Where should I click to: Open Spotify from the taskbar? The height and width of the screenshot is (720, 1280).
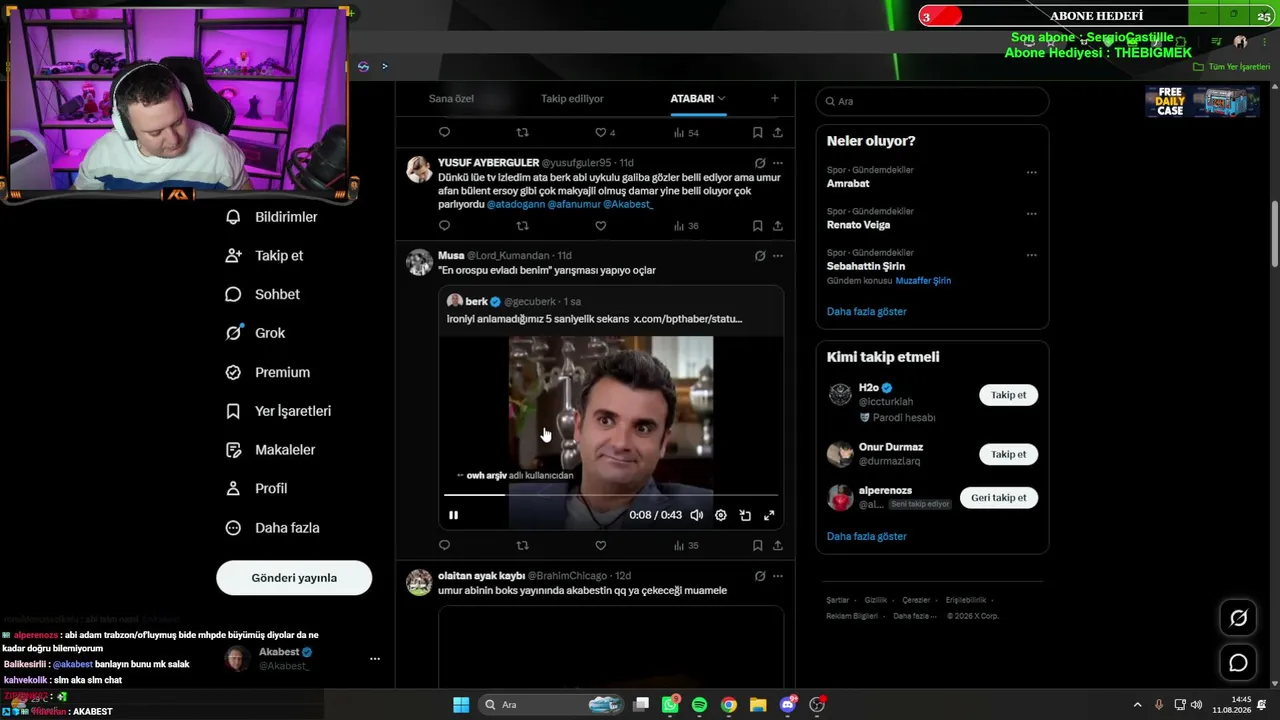click(x=699, y=705)
